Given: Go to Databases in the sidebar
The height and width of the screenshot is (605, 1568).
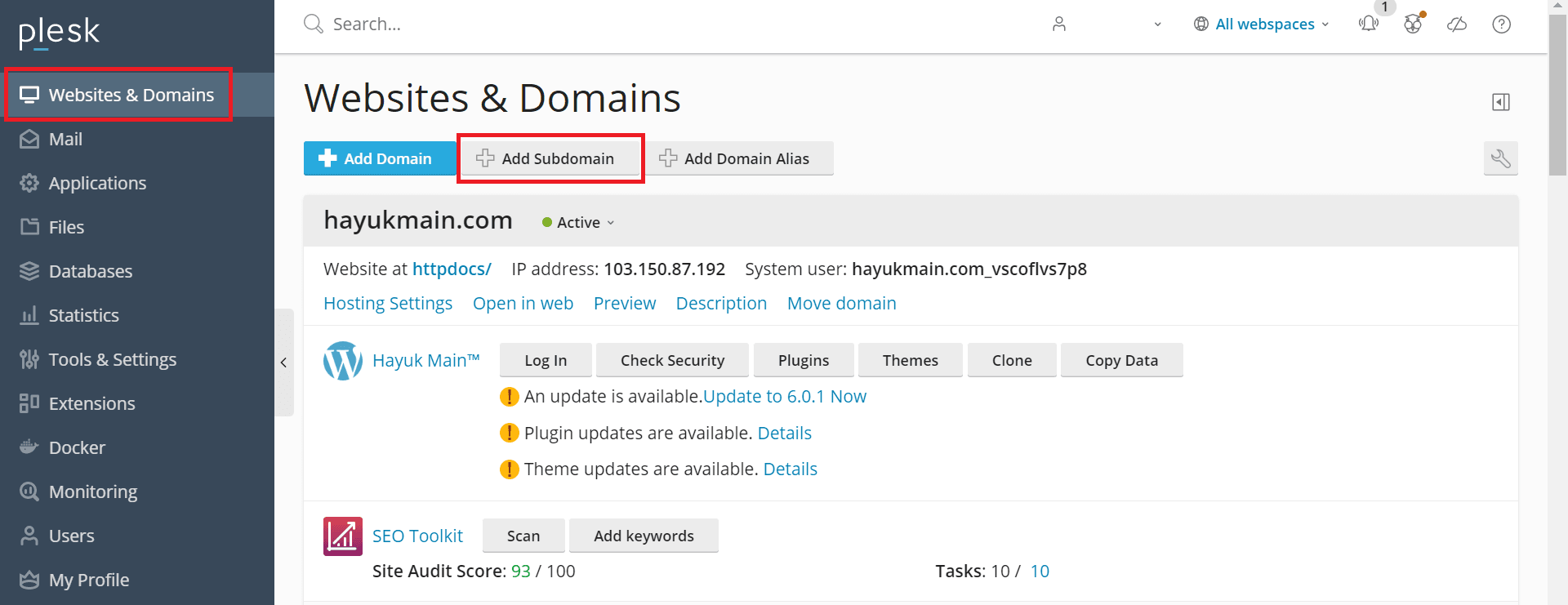Looking at the screenshot, I should [x=90, y=272].
